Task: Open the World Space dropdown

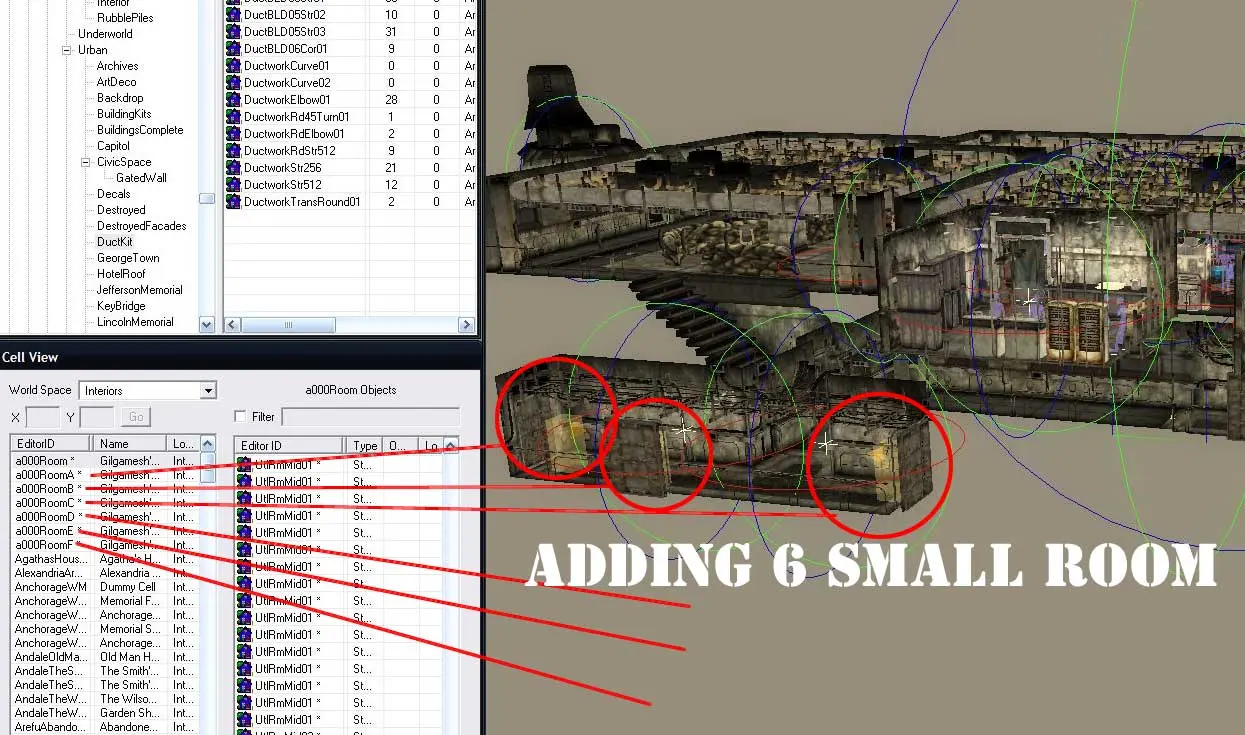Action: tap(208, 391)
